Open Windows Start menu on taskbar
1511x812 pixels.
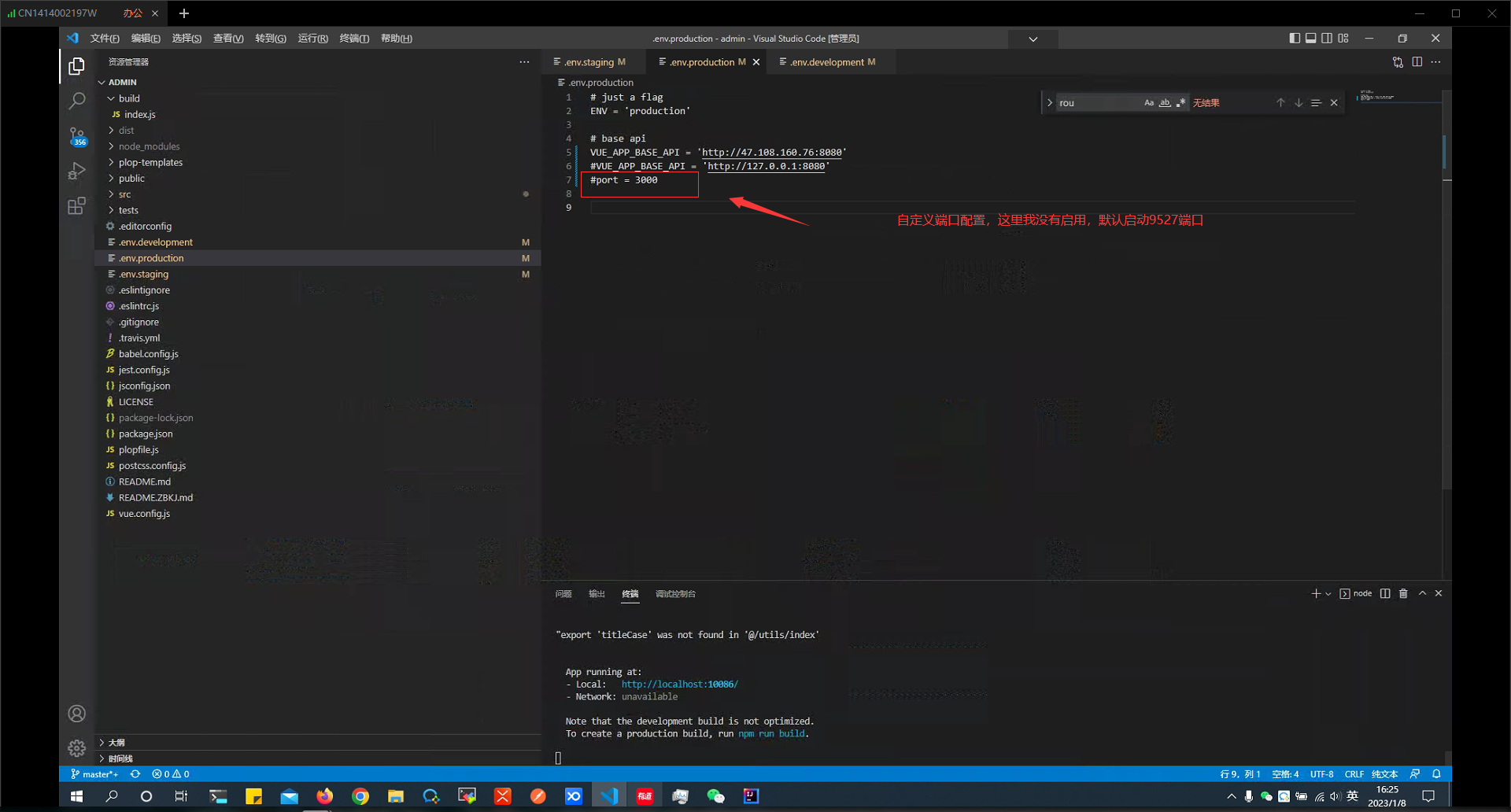coord(76,796)
